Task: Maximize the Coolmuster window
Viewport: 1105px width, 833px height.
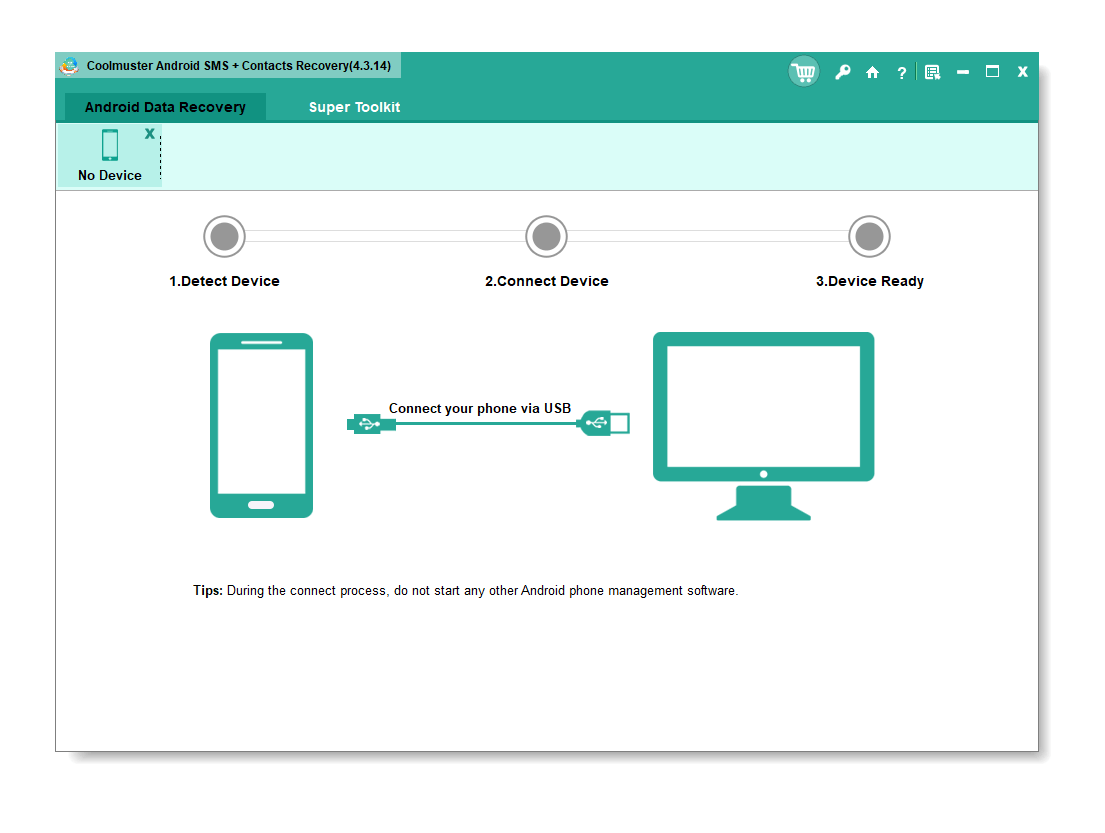Action: pos(992,72)
